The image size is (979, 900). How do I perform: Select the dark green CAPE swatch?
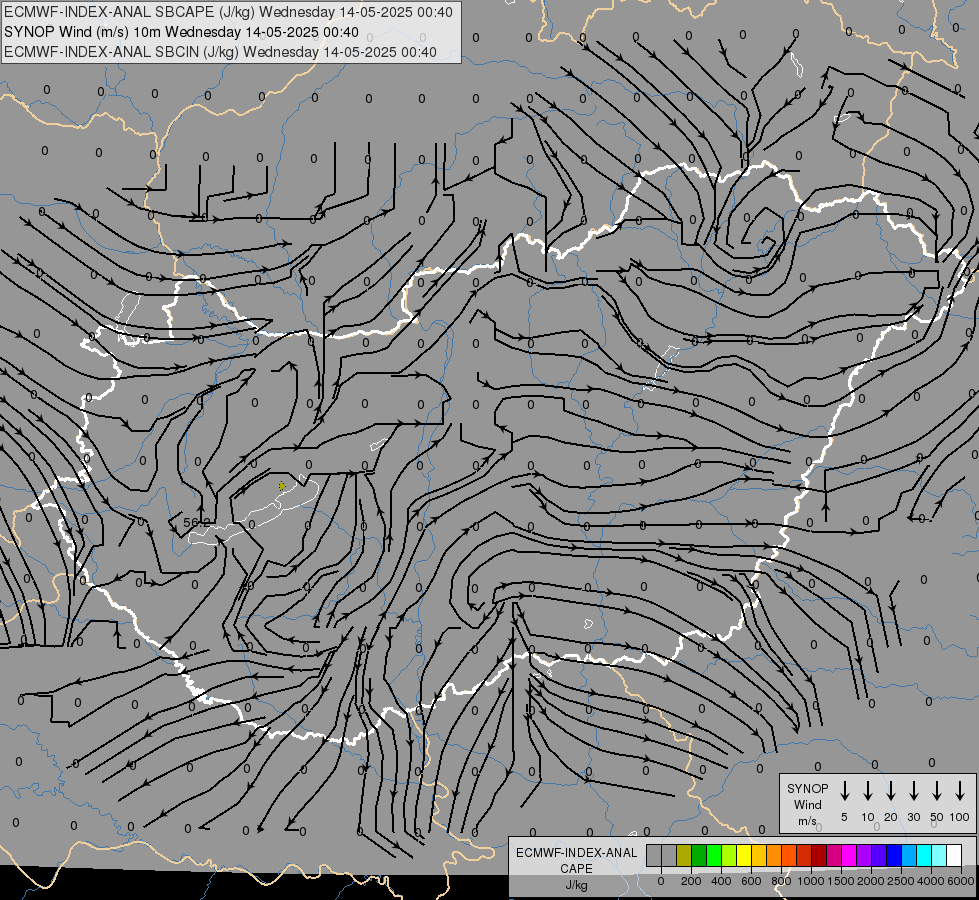699,855
